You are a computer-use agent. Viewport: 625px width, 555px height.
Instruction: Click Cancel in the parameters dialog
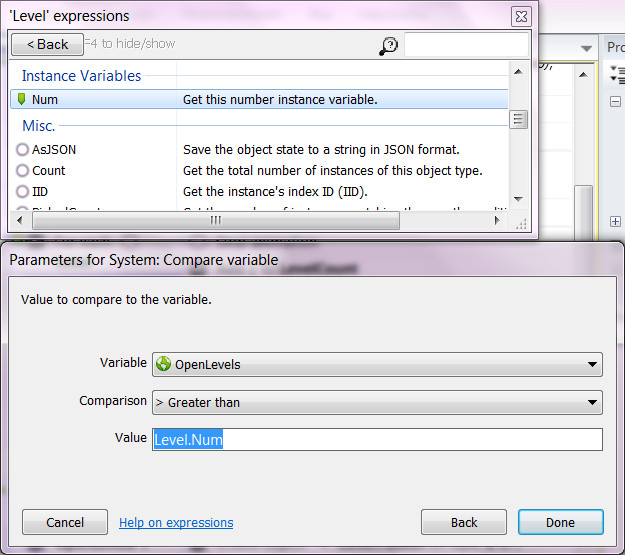65,522
